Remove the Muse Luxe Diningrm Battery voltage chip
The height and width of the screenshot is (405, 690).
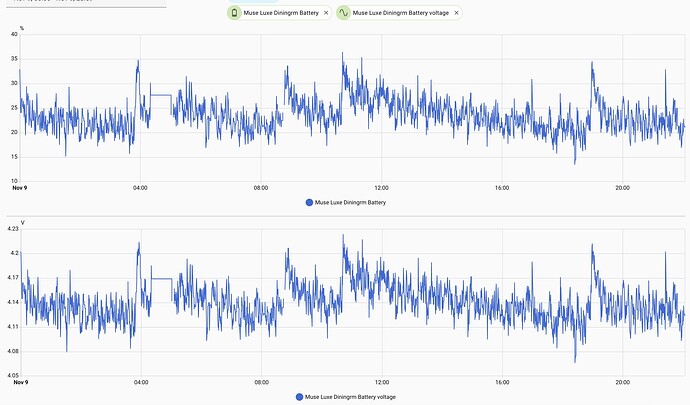pyautogui.click(x=457, y=14)
